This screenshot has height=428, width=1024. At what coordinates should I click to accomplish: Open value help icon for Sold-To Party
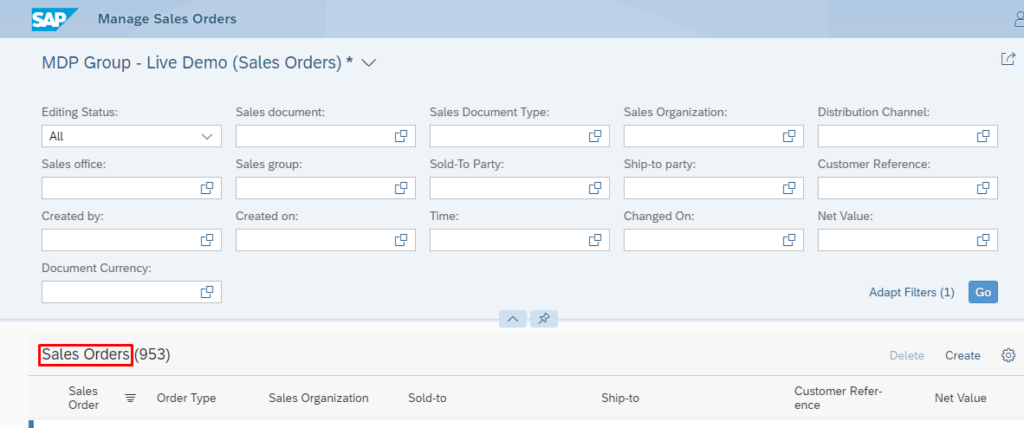coord(595,188)
